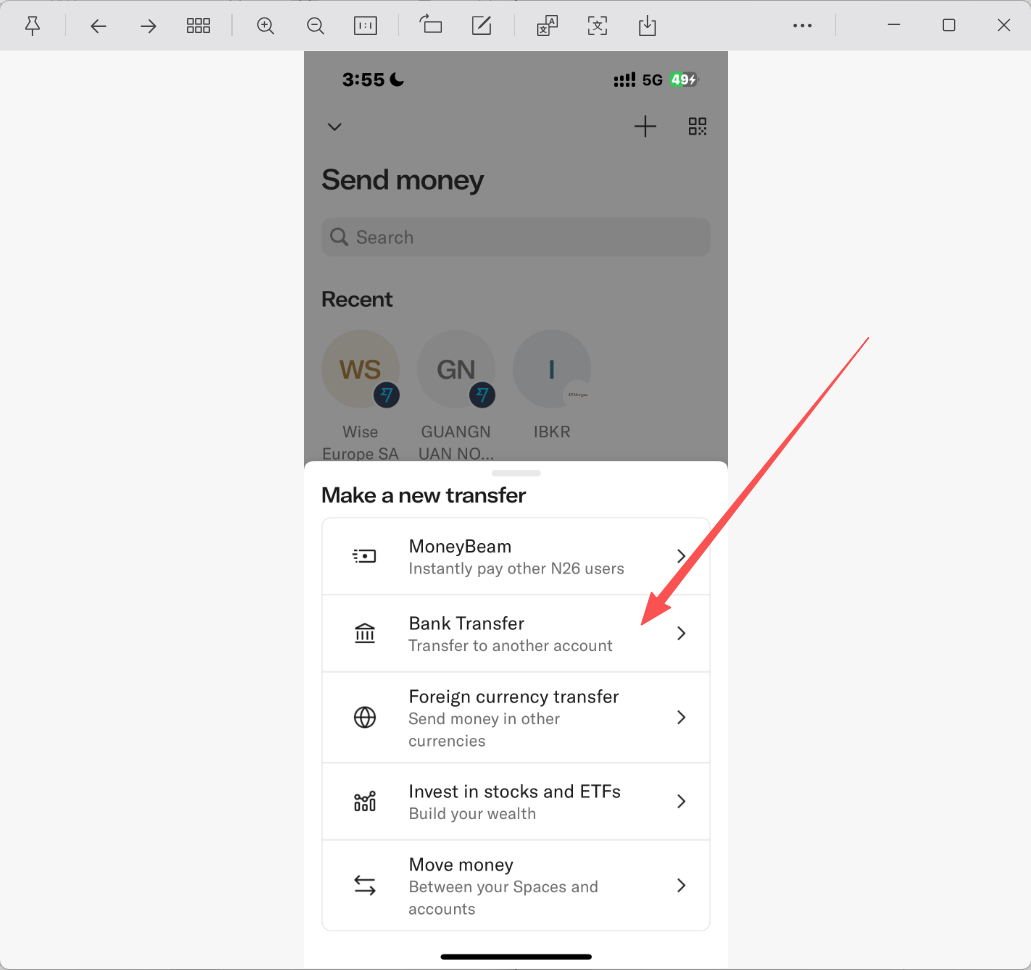Rotate the image
Screen dimensions: 1031x970
(431, 25)
